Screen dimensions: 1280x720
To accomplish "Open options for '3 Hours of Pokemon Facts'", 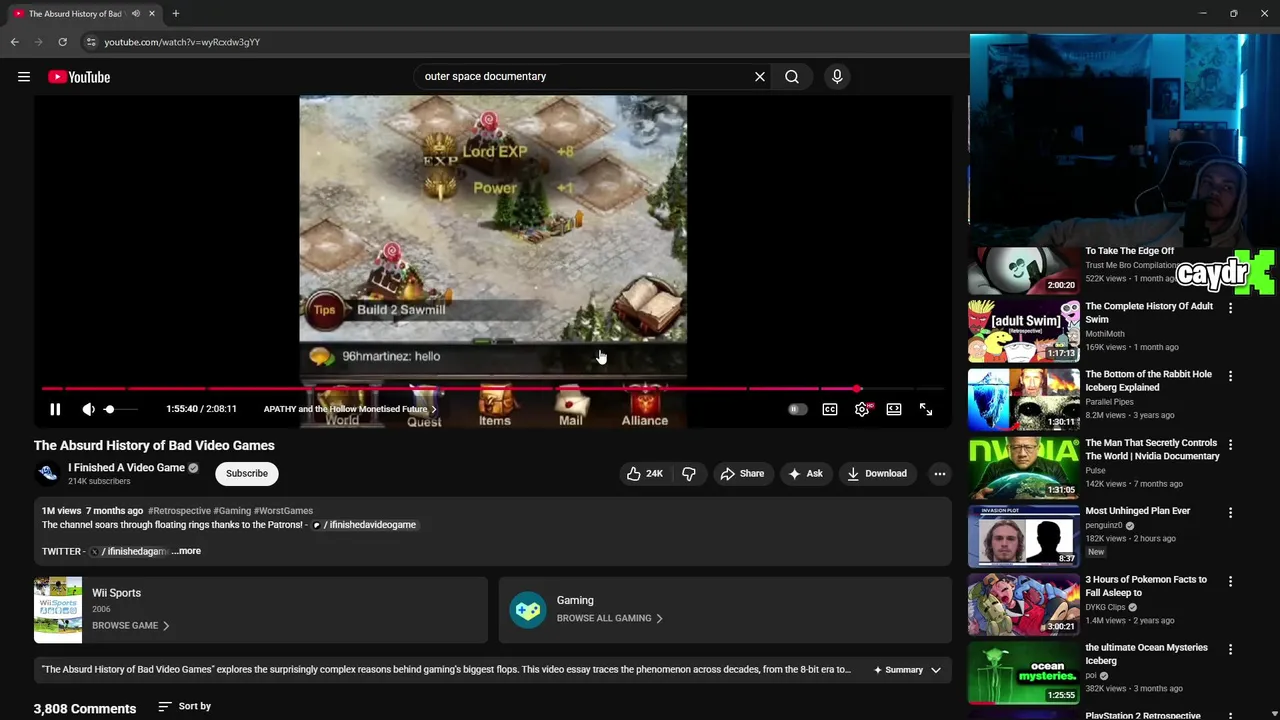I will (x=1231, y=581).
